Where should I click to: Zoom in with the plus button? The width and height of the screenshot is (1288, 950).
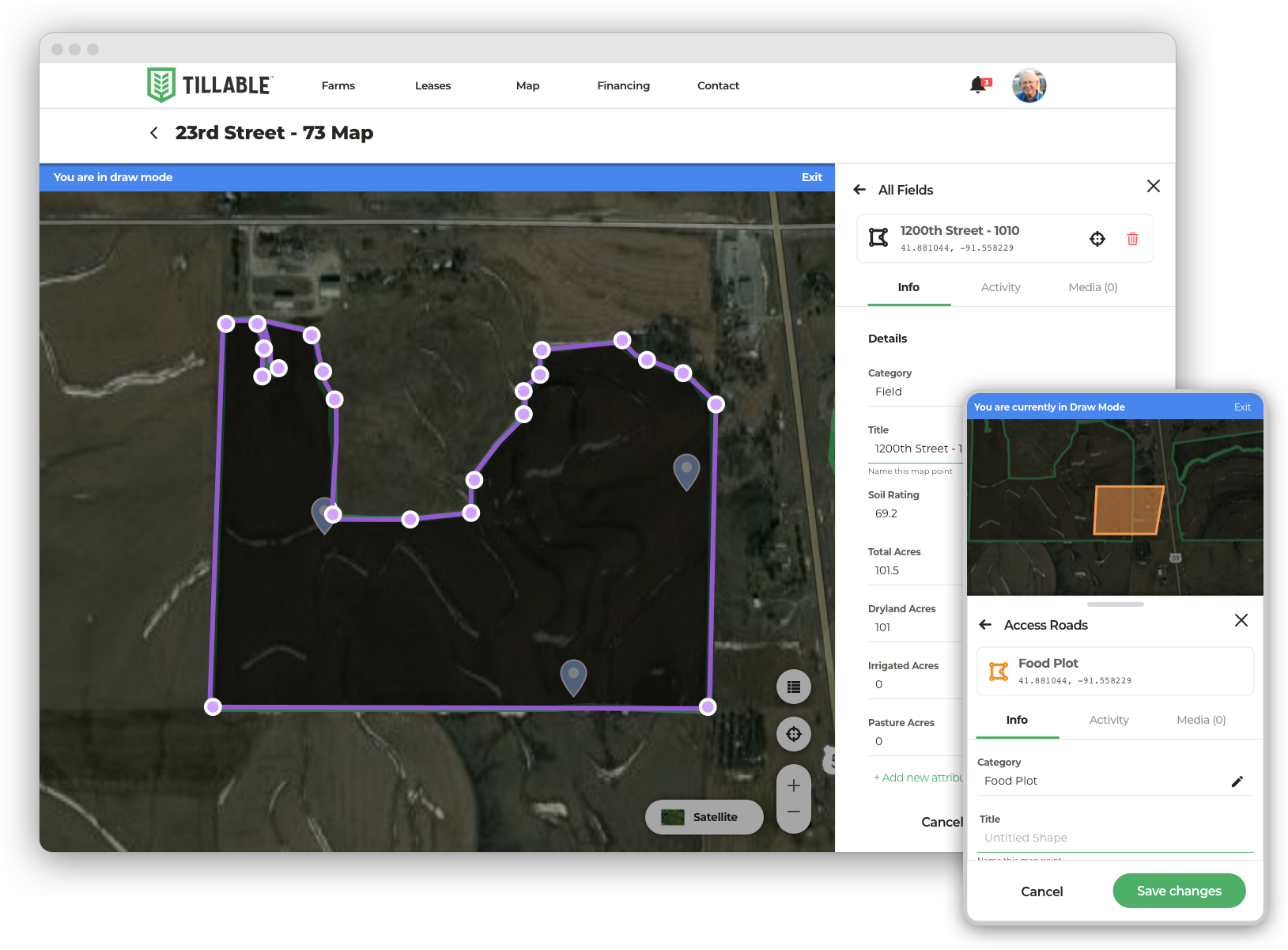click(794, 785)
